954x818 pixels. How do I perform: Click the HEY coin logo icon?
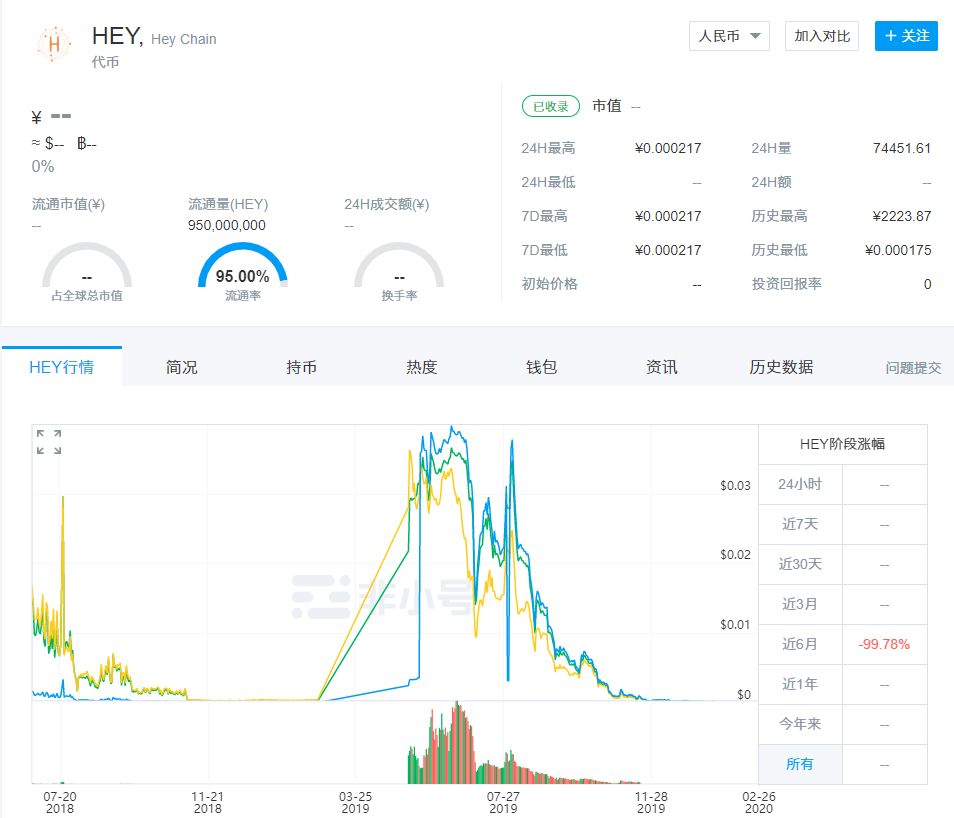pos(54,44)
